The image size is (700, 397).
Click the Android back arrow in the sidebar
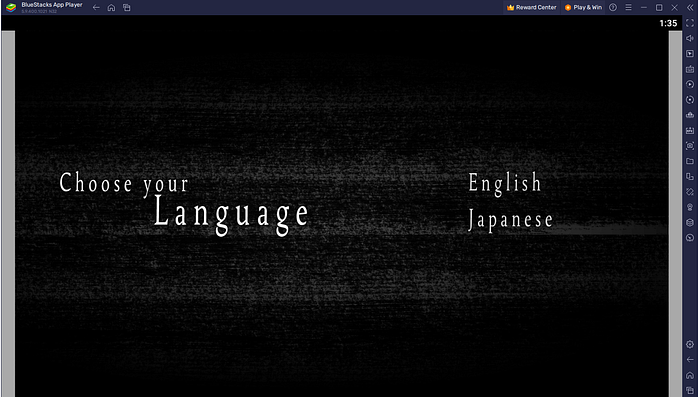coord(690,359)
